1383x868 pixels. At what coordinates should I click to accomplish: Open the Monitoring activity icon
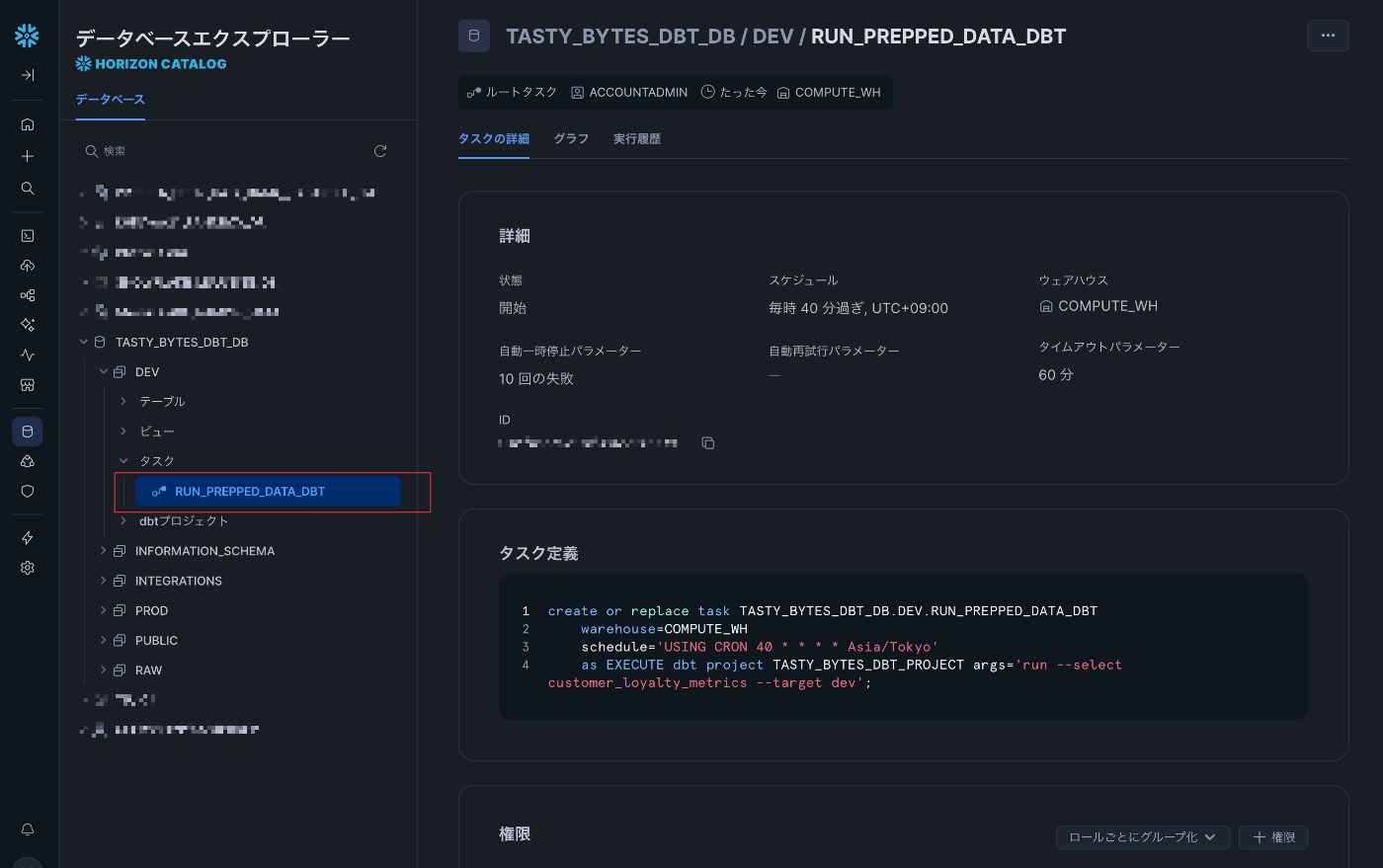(28, 355)
